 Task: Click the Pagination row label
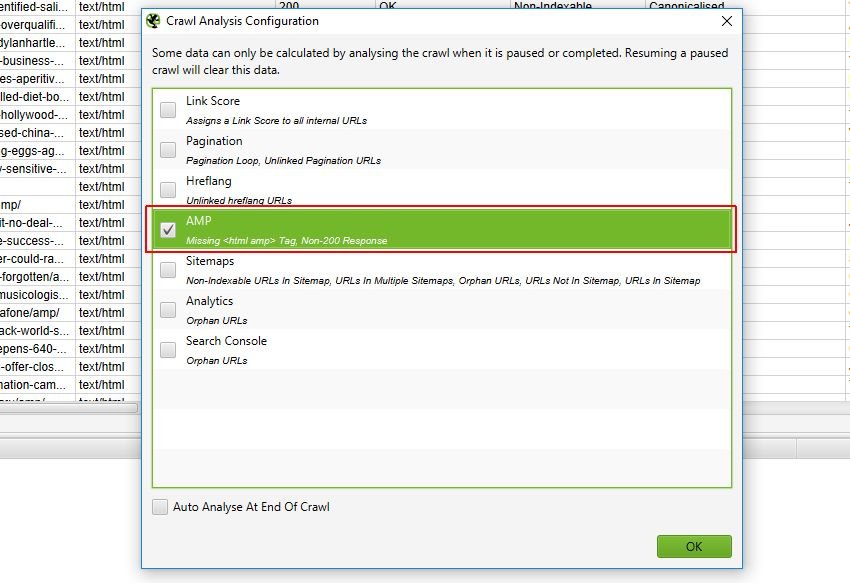(214, 141)
